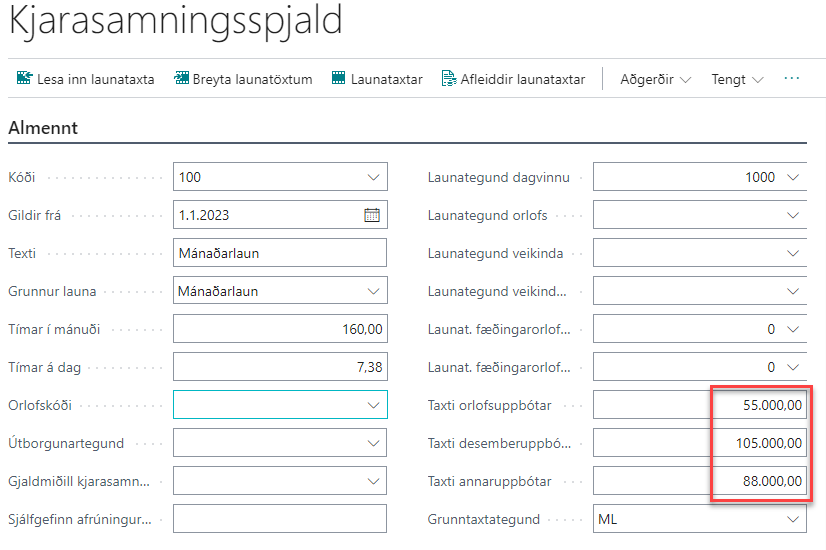Click the Taxti desemberuppbótar amount field
This screenshot has height=550, width=826.
click(699, 443)
